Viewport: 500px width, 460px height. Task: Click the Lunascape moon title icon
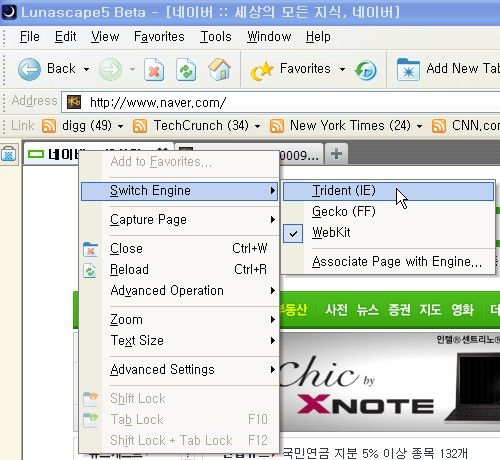8,12
